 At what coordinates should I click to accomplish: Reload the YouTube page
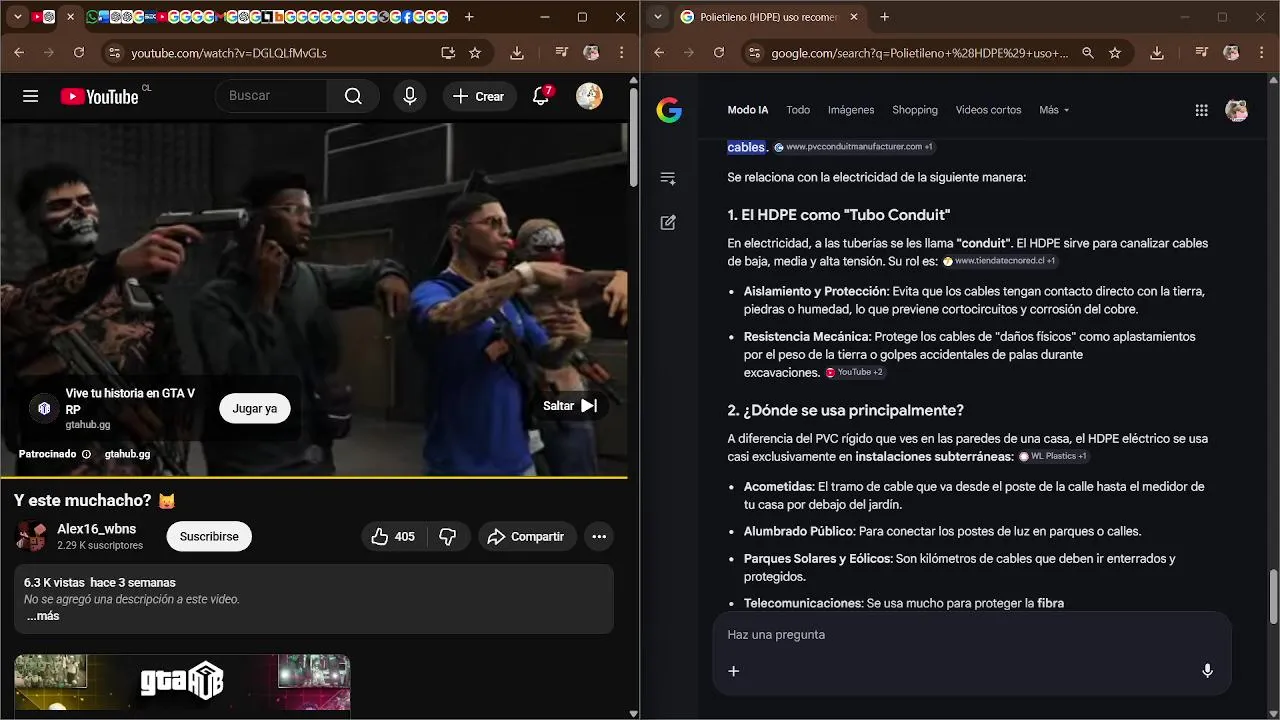(79, 53)
